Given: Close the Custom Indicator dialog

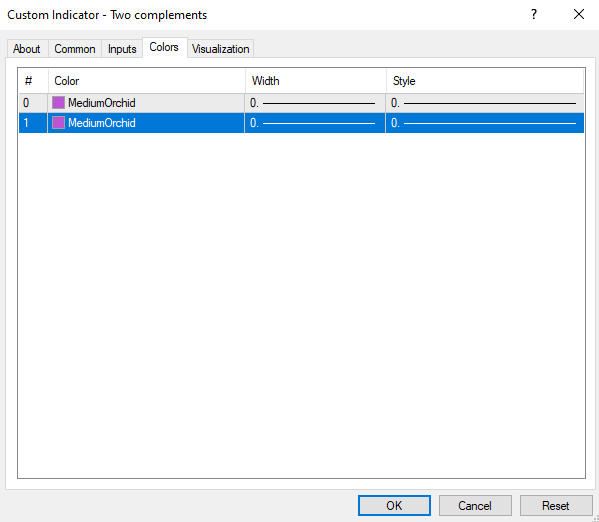Looking at the screenshot, I should point(579,15).
